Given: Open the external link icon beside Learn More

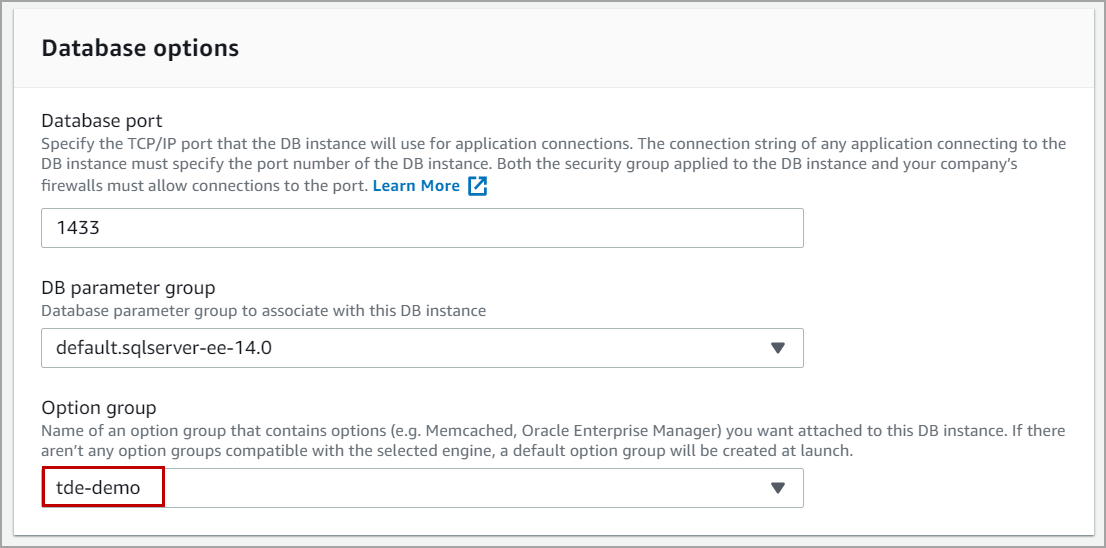Looking at the screenshot, I should coord(477,186).
